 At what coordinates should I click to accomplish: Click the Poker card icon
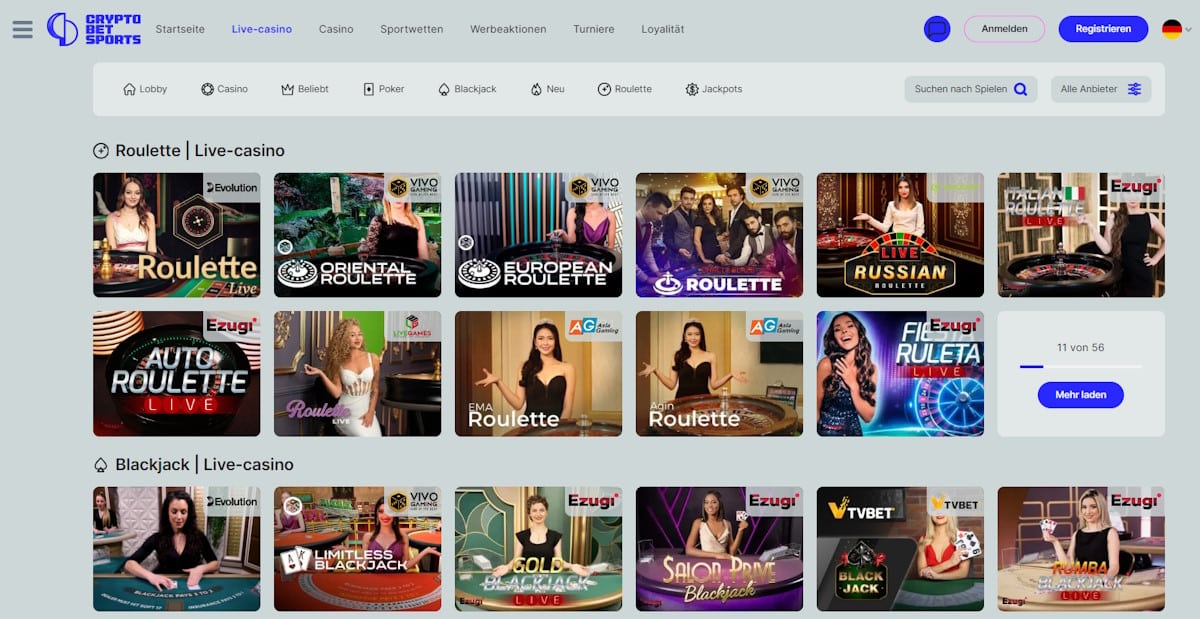(x=368, y=89)
